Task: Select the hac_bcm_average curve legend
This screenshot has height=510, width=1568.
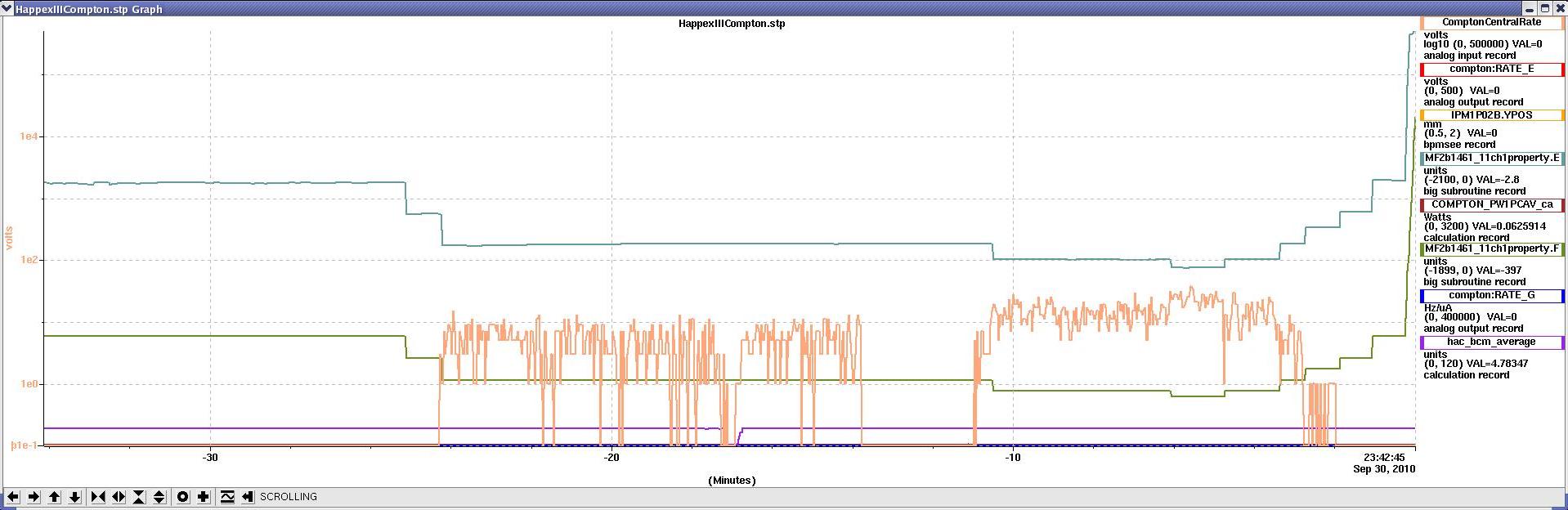Action: click(x=1492, y=342)
